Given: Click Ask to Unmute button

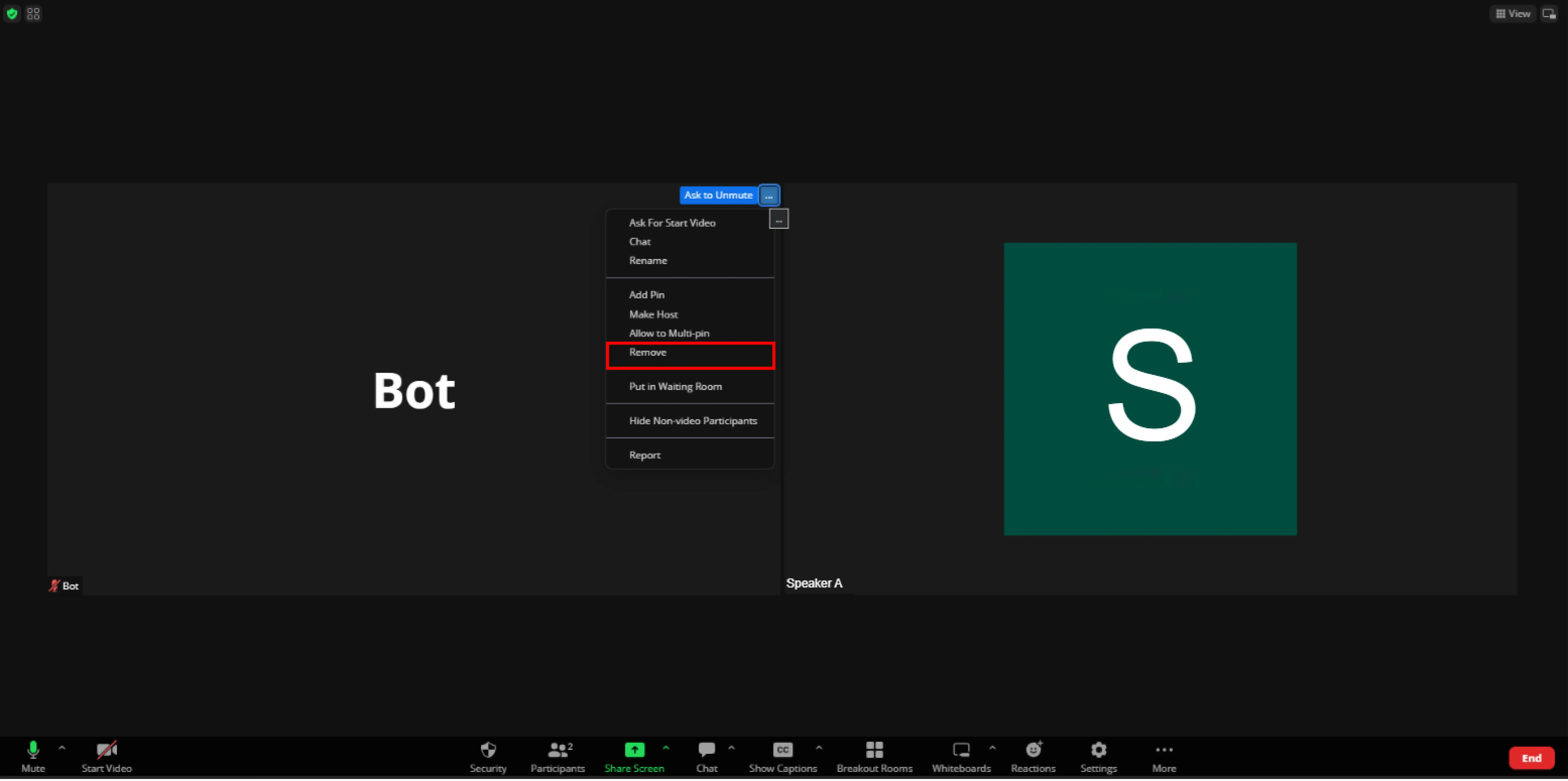Looking at the screenshot, I should tap(718, 195).
